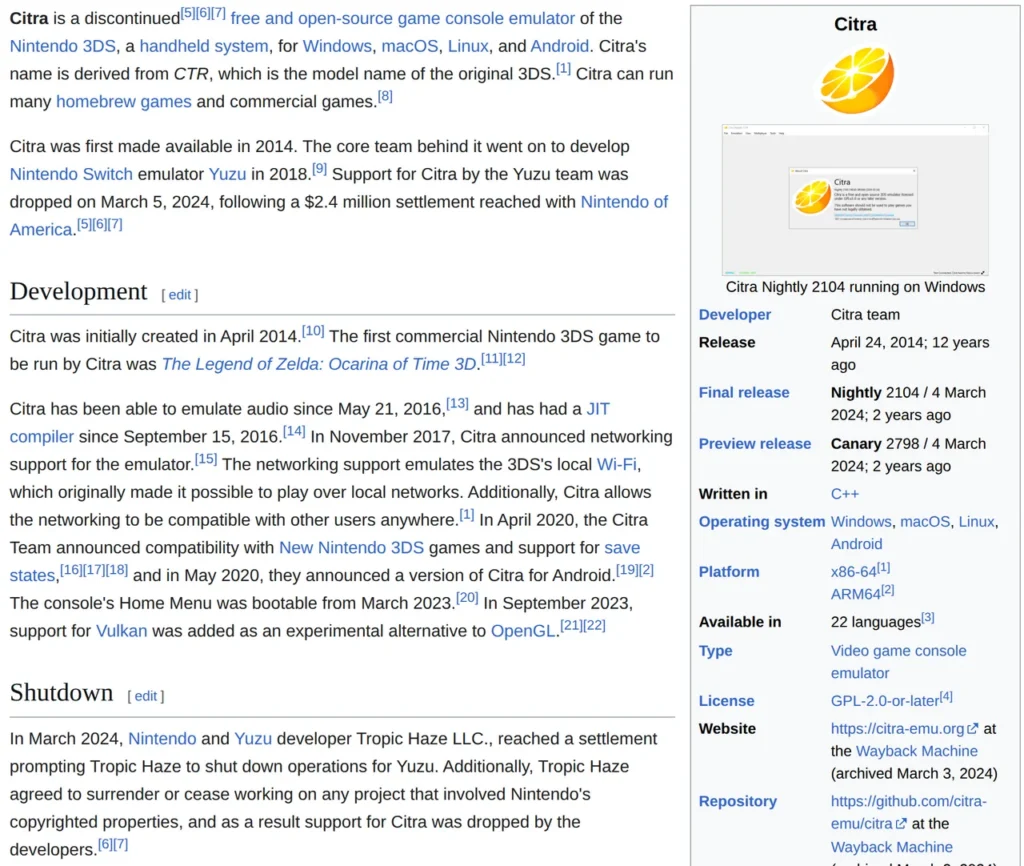Open the x86-64 link in infobox

853,572
